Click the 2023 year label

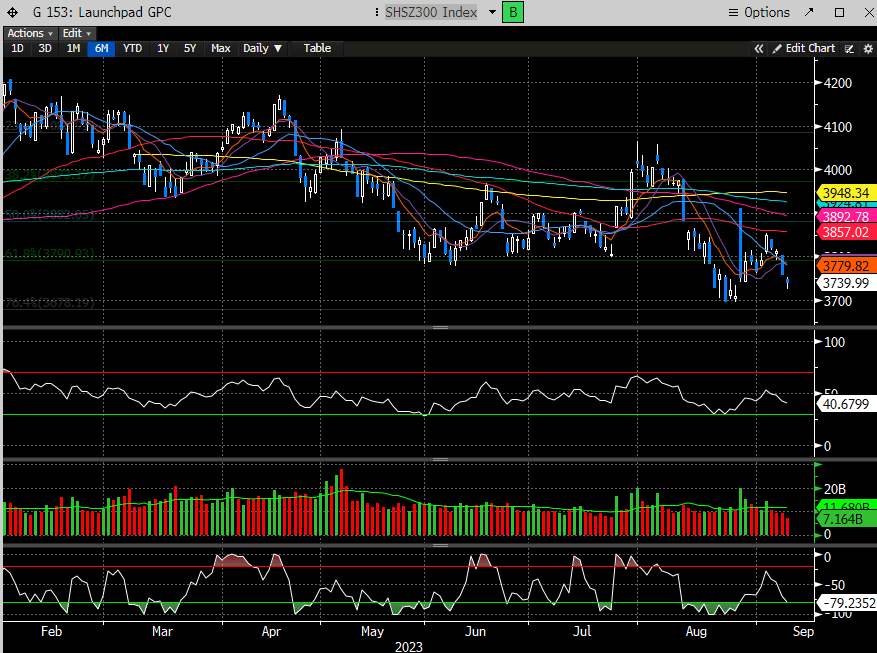coord(408,647)
